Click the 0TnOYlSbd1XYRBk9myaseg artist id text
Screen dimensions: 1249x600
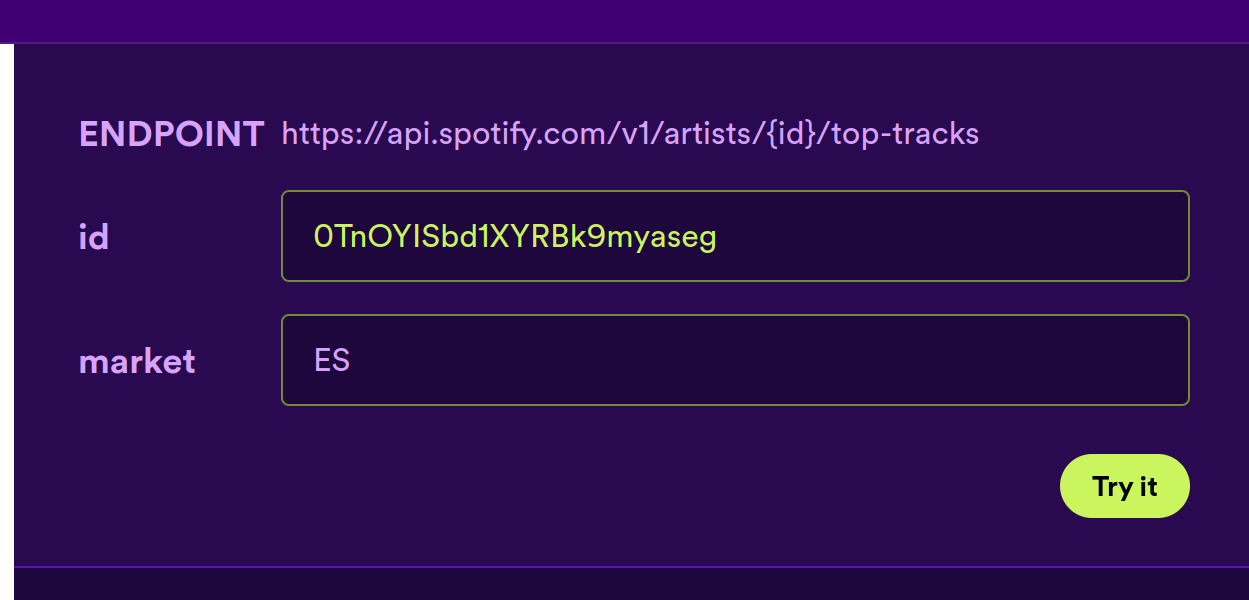click(x=515, y=236)
